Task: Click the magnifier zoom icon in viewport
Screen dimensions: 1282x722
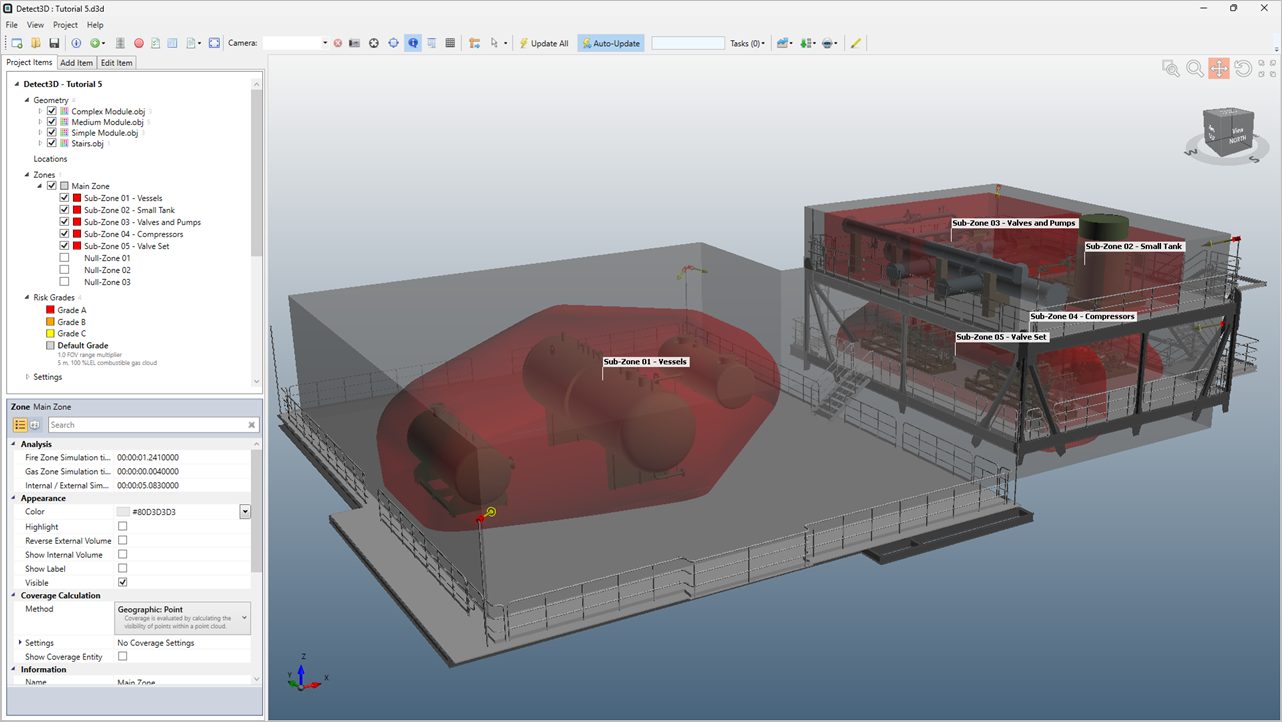Action: click(x=1194, y=68)
